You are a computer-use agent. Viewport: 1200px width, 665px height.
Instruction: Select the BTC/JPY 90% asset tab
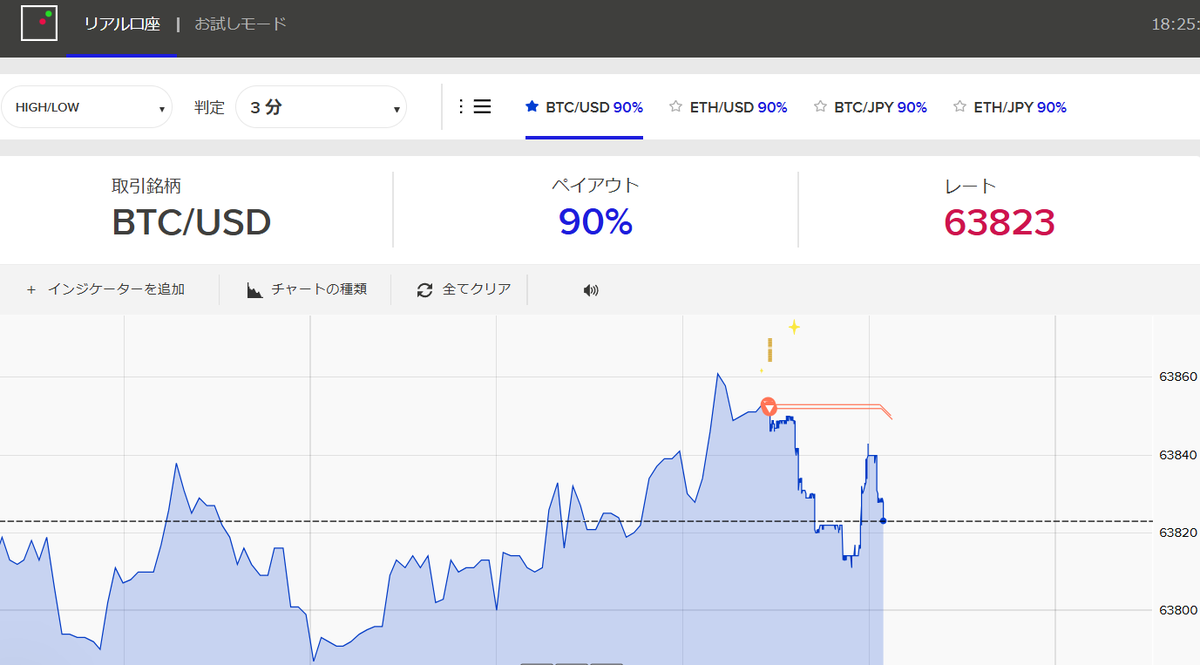coord(870,107)
